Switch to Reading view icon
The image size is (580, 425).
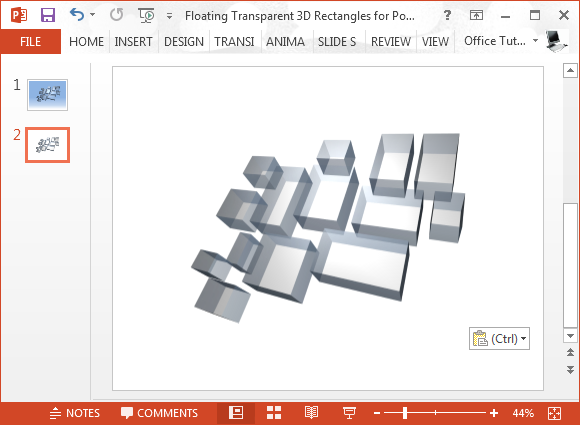click(311, 413)
